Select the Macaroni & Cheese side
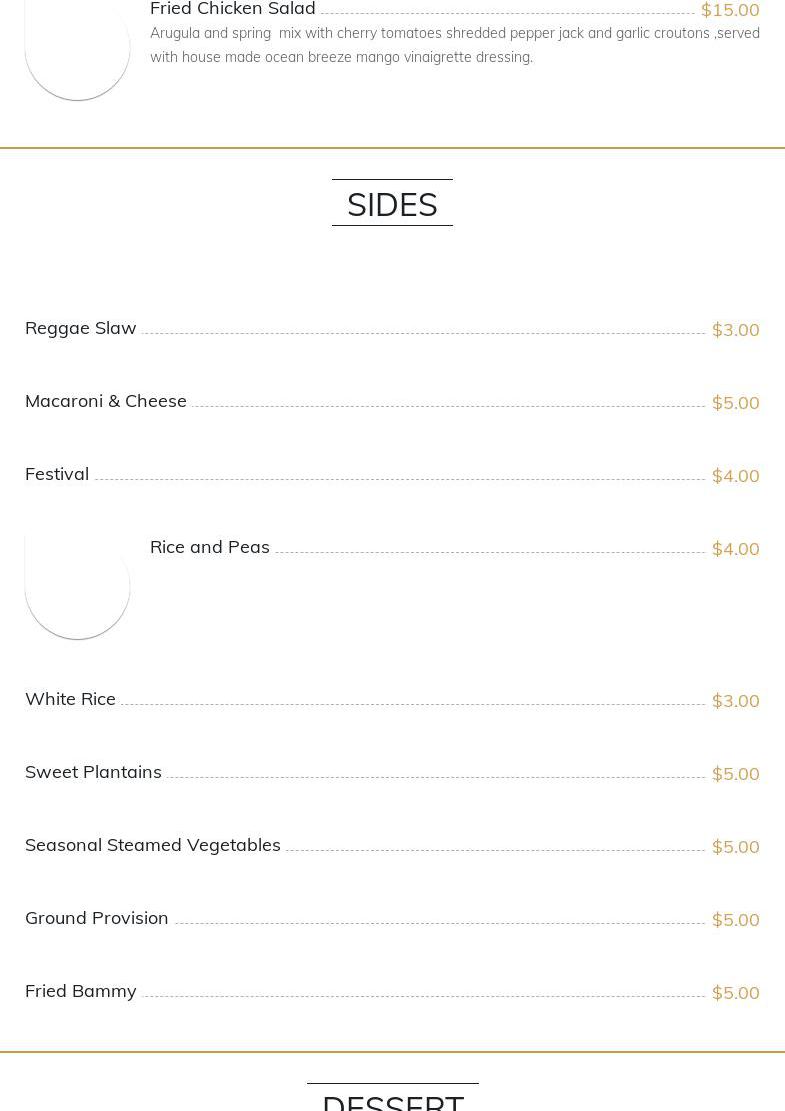The width and height of the screenshot is (785, 1111). (106, 401)
